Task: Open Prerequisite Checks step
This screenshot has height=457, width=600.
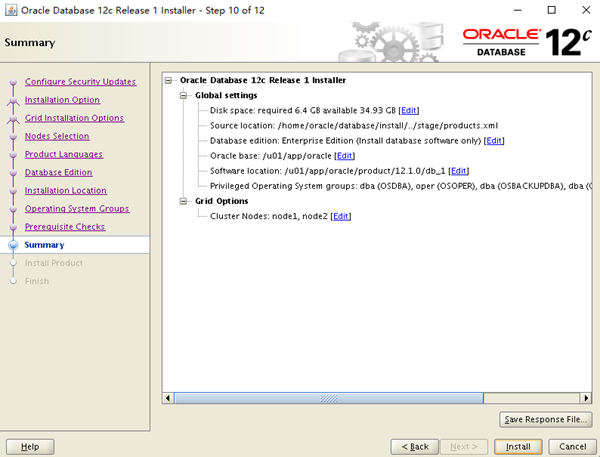Action: click(65, 227)
